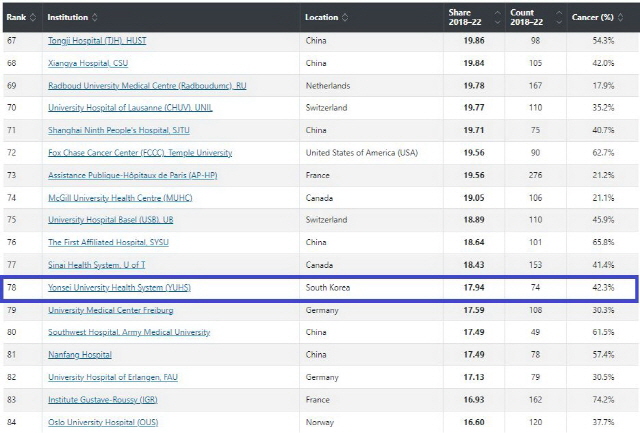
Task: Sort table by Rank column icon
Action: pos(33,17)
